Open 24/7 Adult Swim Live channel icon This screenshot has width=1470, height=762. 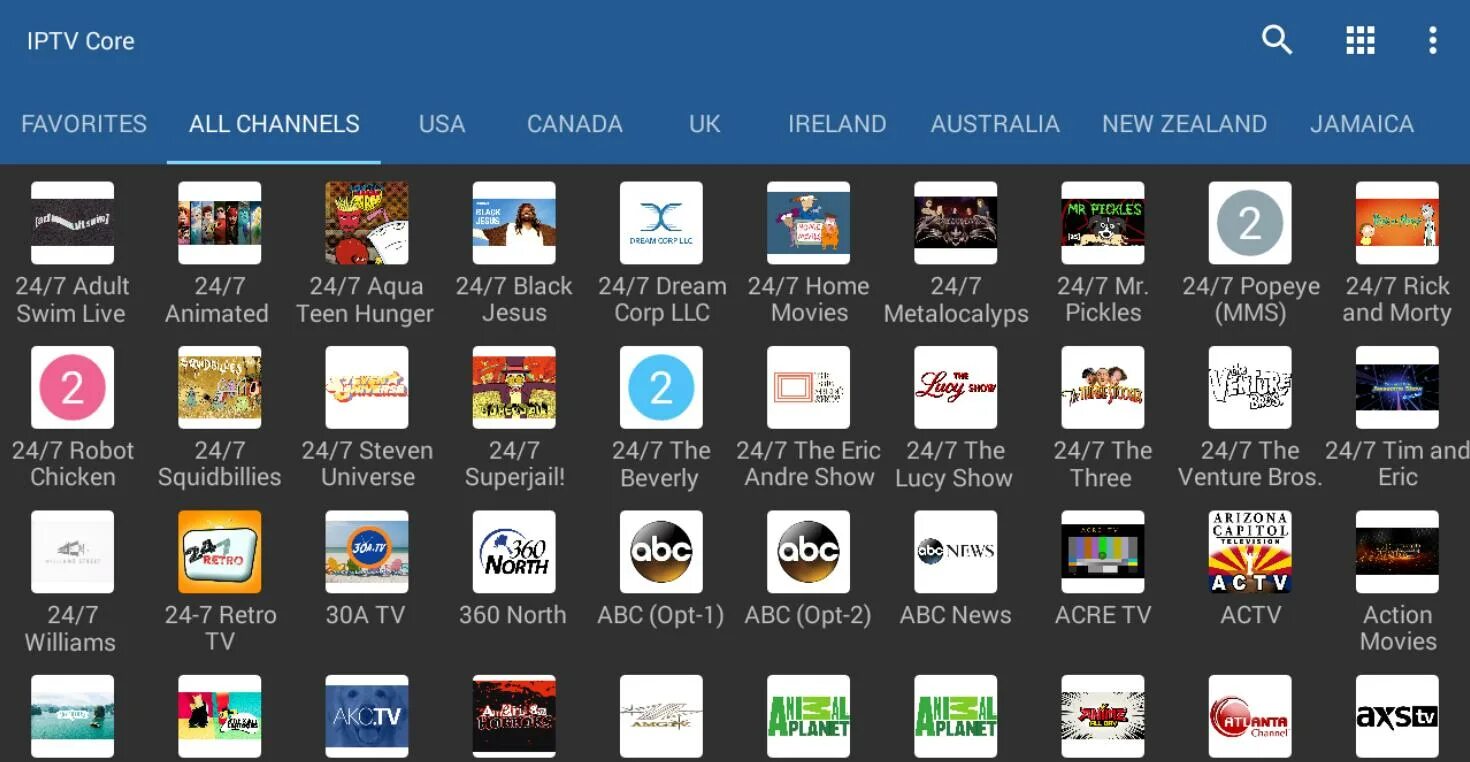click(72, 223)
